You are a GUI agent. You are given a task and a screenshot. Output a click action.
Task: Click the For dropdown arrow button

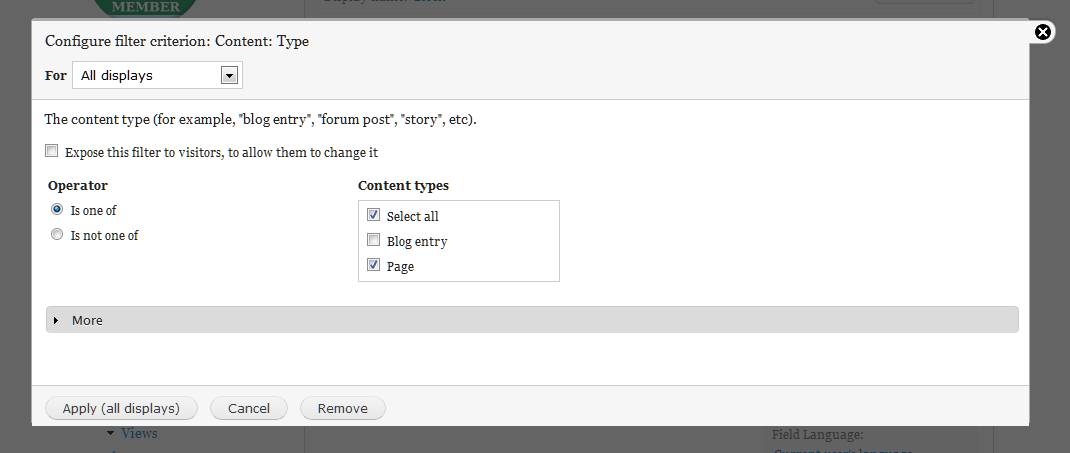tap(229, 76)
